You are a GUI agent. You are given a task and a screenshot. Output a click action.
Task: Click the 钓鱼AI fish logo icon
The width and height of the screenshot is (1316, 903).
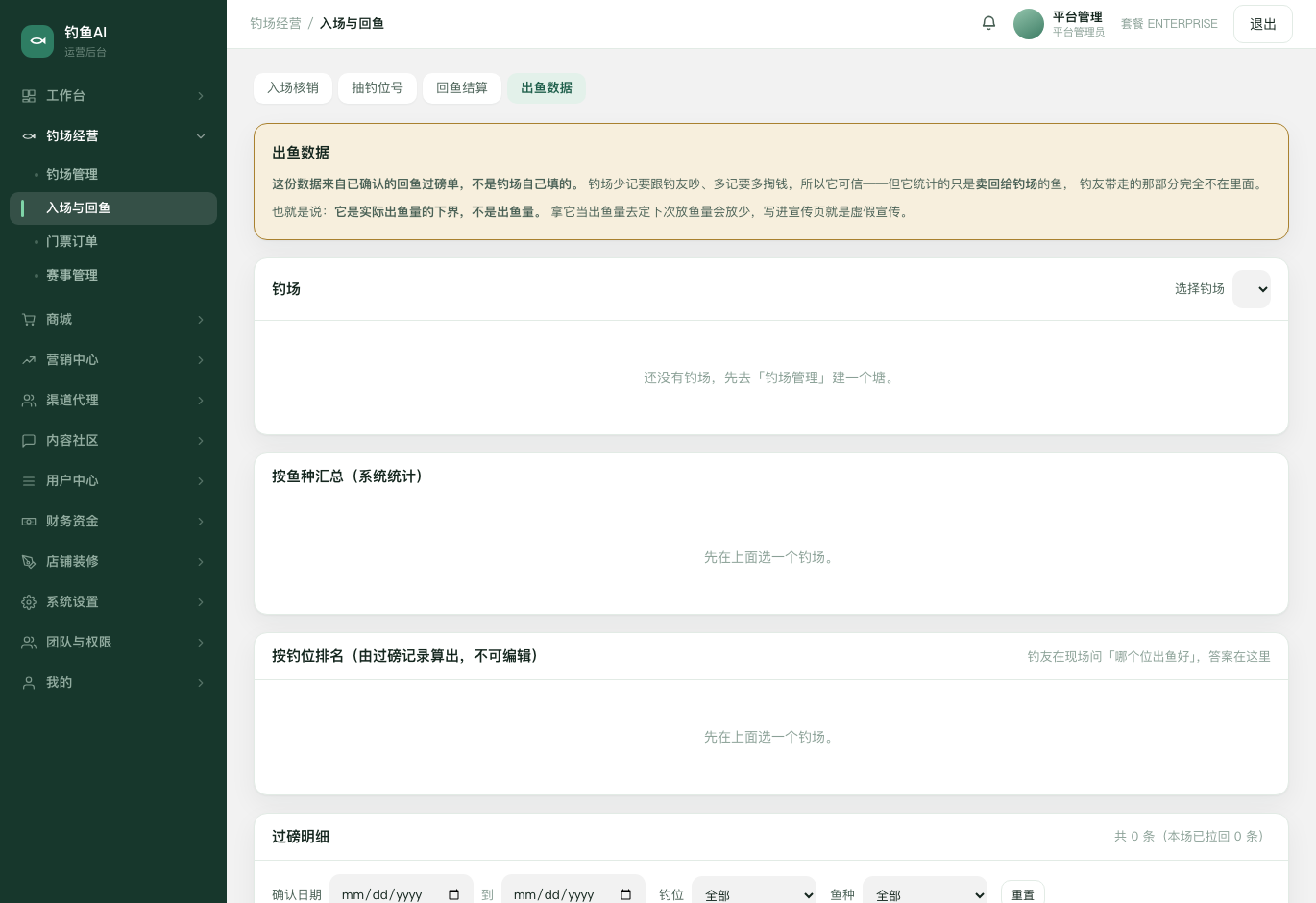[x=37, y=41]
